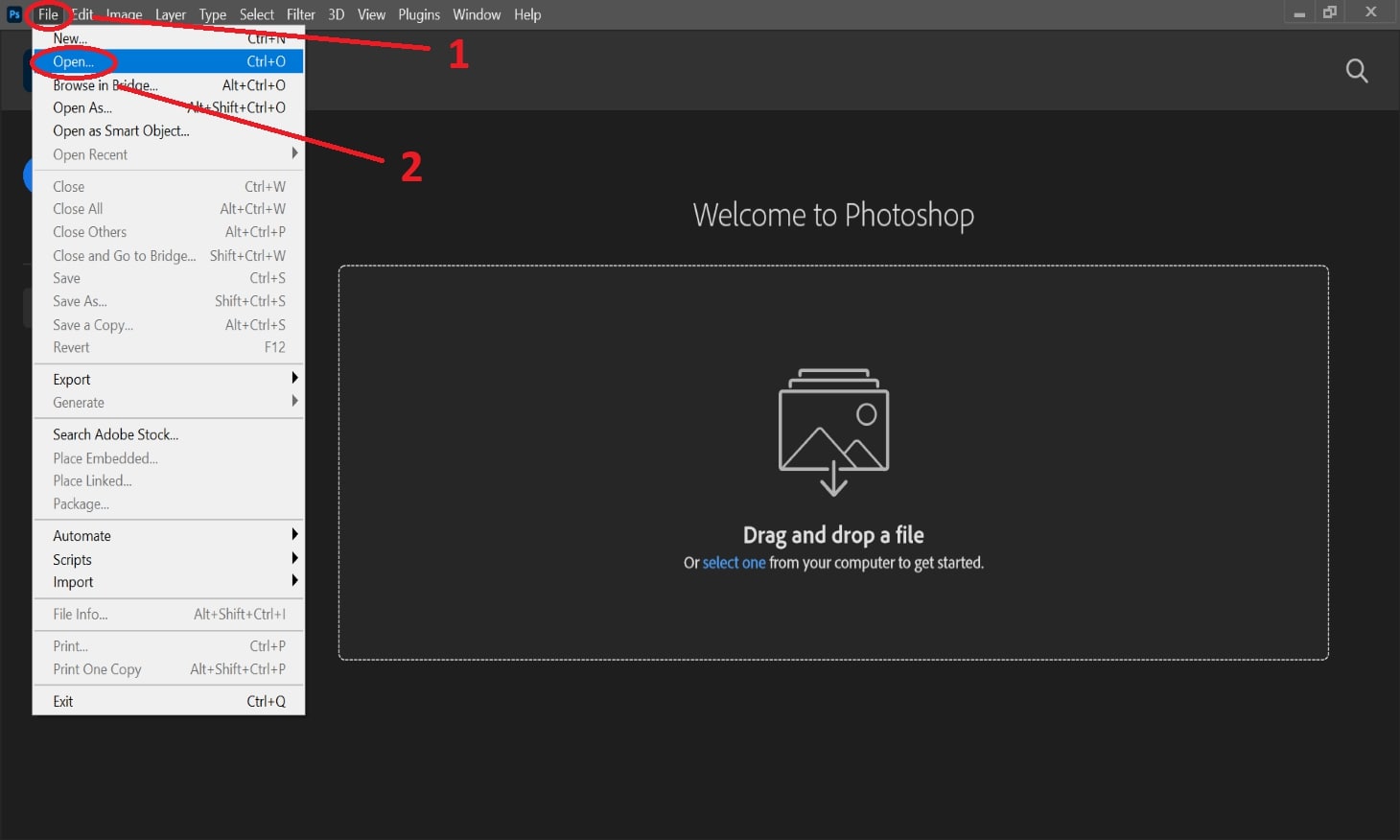Choose Print One Copy entry
The width and height of the screenshot is (1400, 840).
[x=169, y=669]
